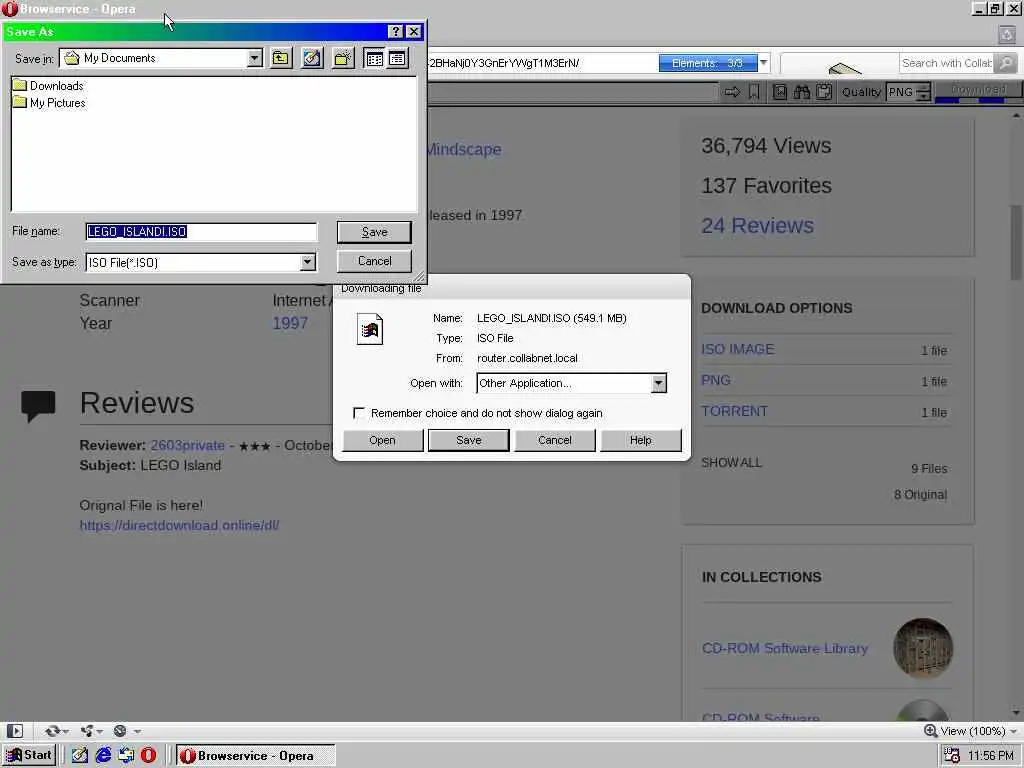Click the Reviews speech bubble icon

[38, 406]
